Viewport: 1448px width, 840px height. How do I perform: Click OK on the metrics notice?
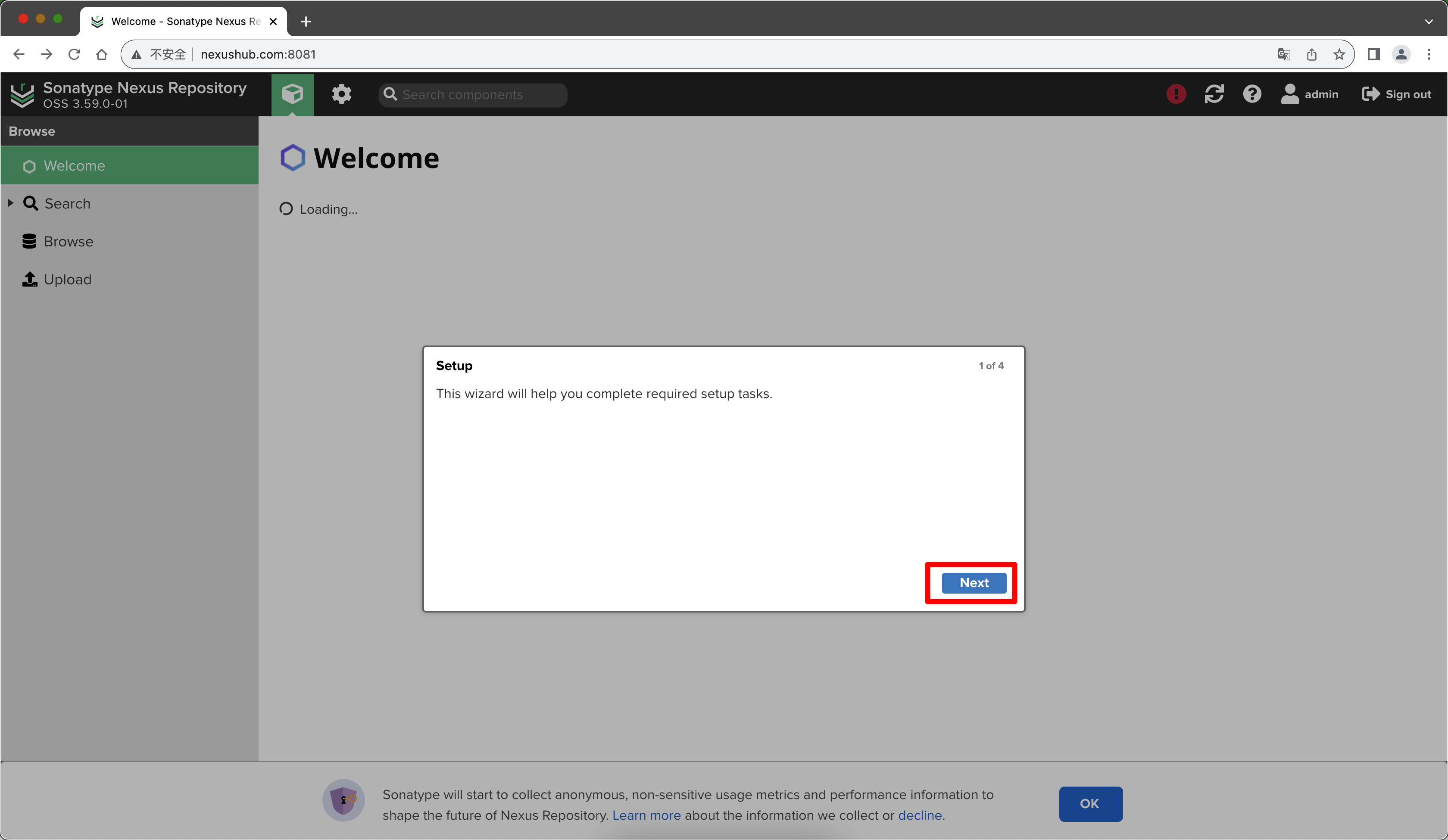tap(1091, 804)
